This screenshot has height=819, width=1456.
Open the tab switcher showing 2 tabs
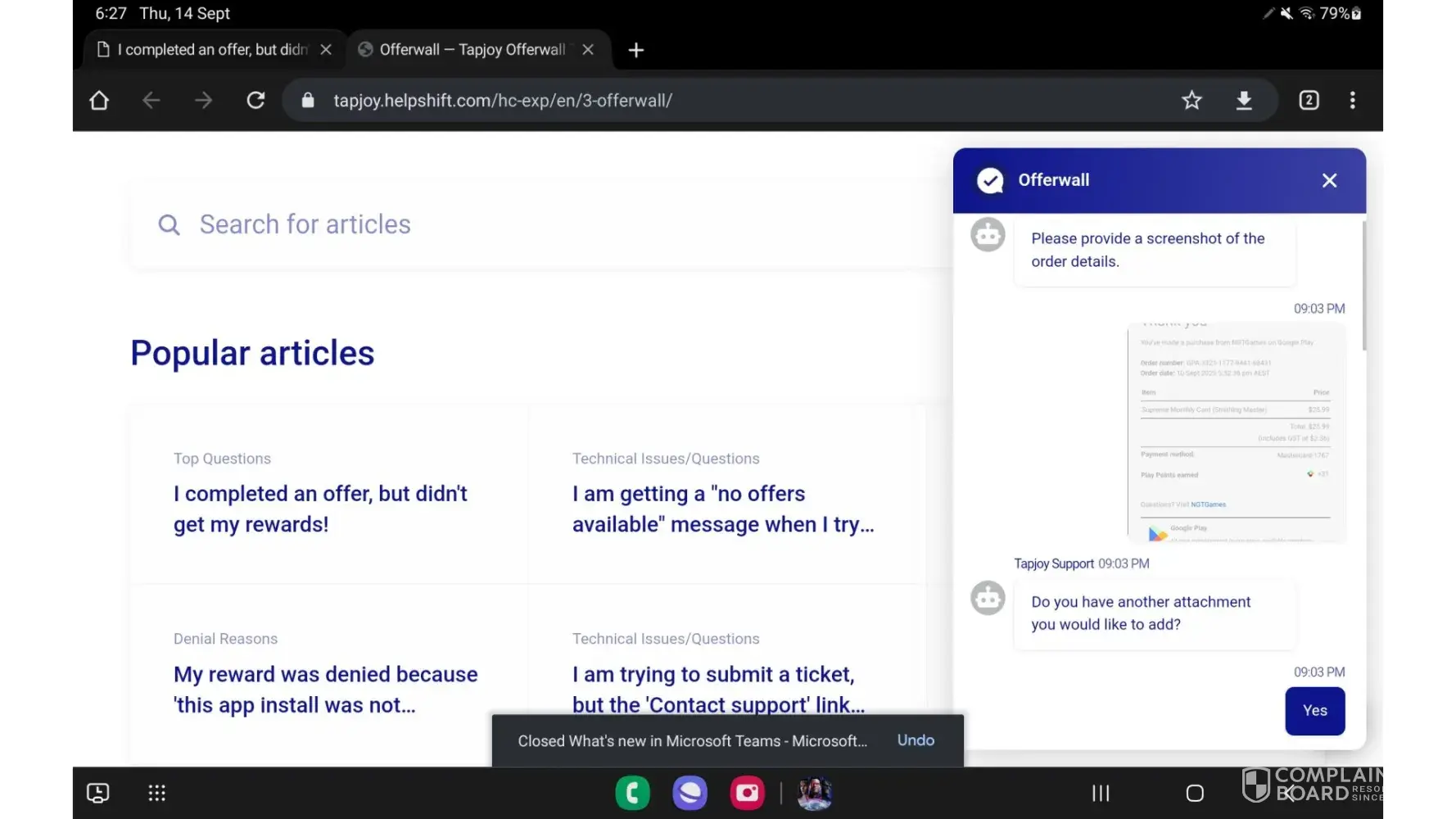coord(1309,101)
